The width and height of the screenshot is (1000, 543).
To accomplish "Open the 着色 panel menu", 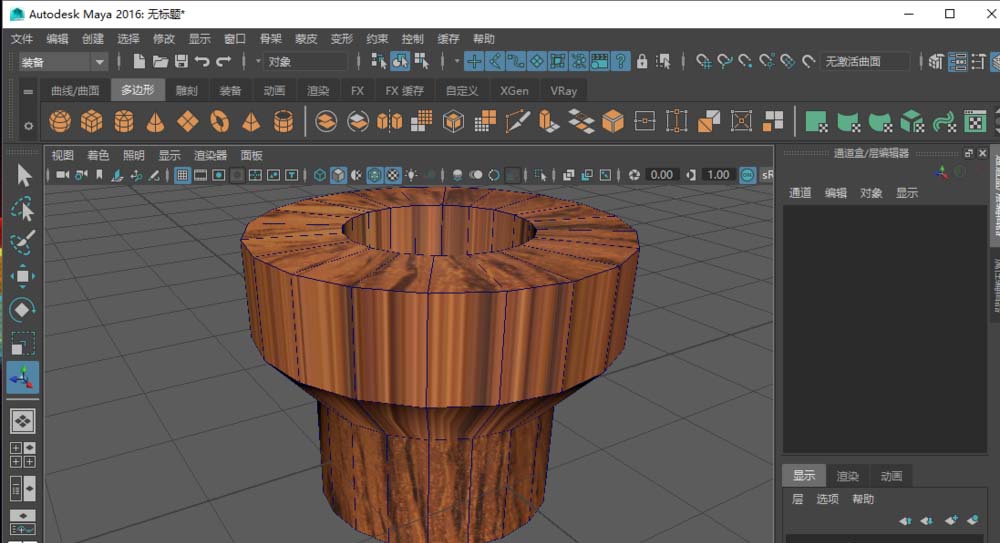I will pos(98,155).
